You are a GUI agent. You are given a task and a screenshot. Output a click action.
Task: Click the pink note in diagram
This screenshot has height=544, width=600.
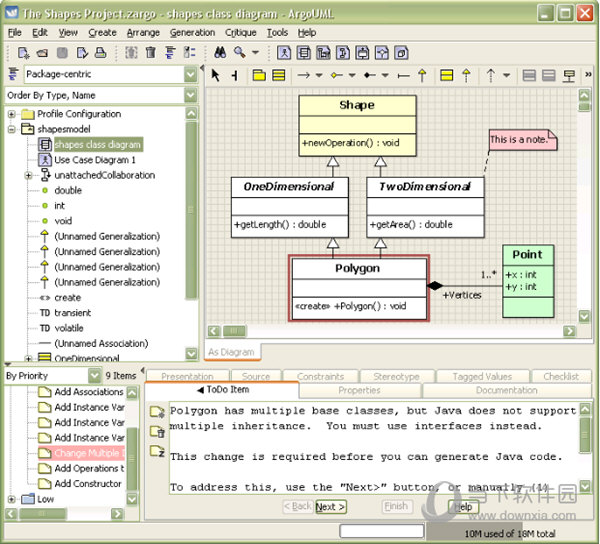pyautogui.click(x=523, y=140)
